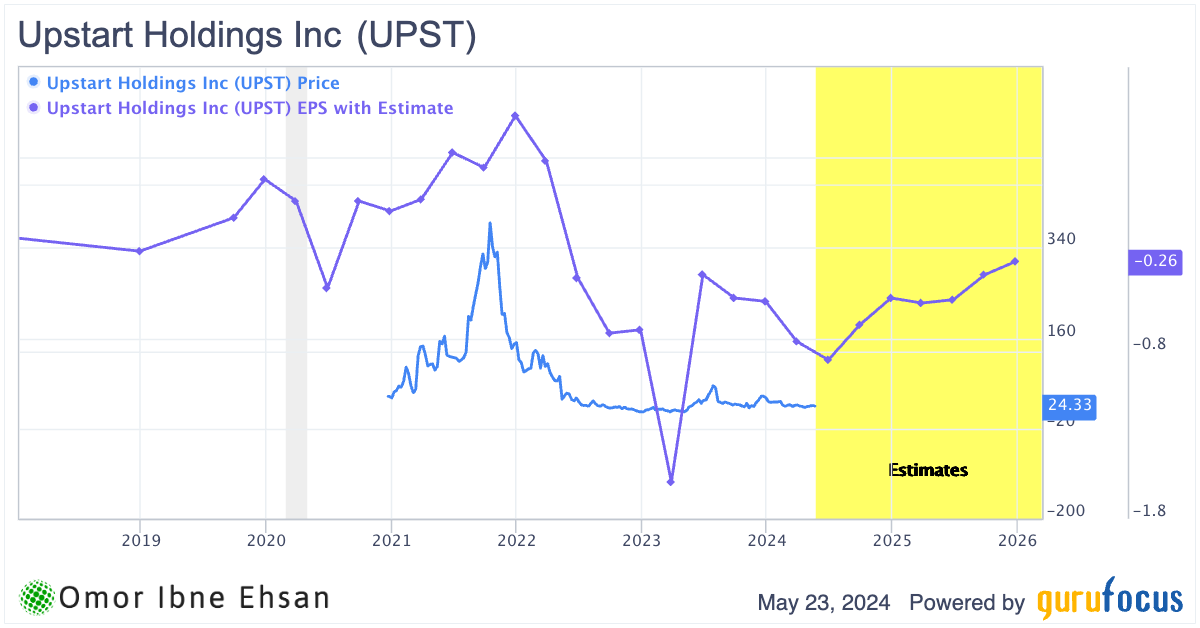This screenshot has width=1200, height=628.
Task: Toggle the EPS with Estimate legend label
Action: pyautogui.click(x=250, y=108)
